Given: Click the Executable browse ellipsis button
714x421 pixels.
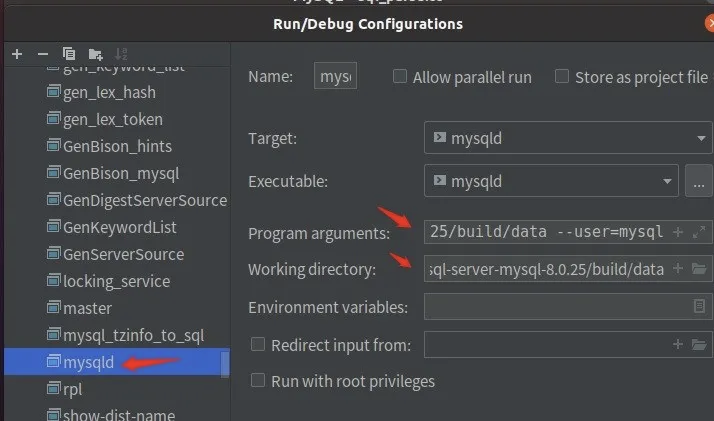Looking at the screenshot, I should 699,182.
